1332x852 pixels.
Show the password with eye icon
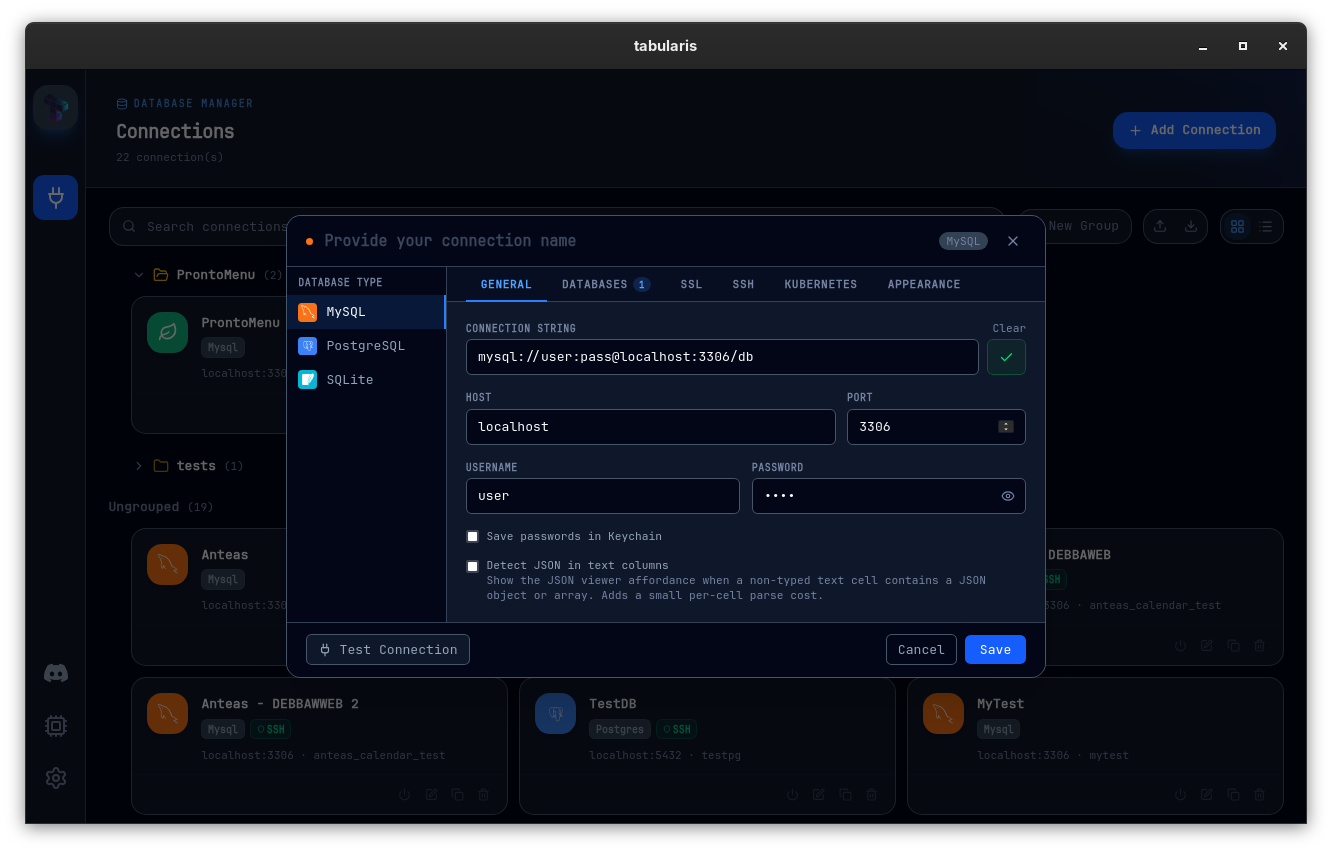tap(1008, 496)
